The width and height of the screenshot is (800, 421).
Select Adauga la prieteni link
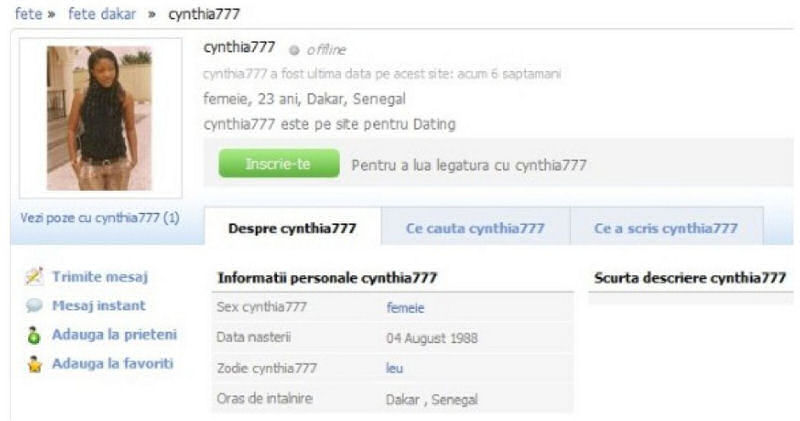(114, 335)
